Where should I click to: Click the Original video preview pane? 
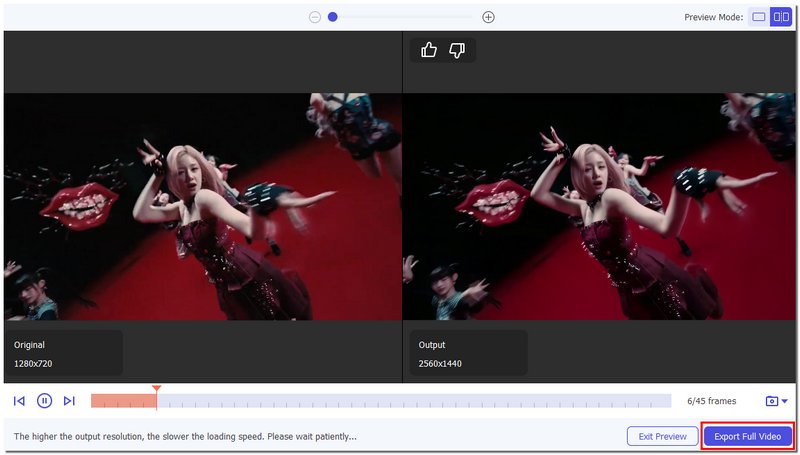pyautogui.click(x=202, y=207)
